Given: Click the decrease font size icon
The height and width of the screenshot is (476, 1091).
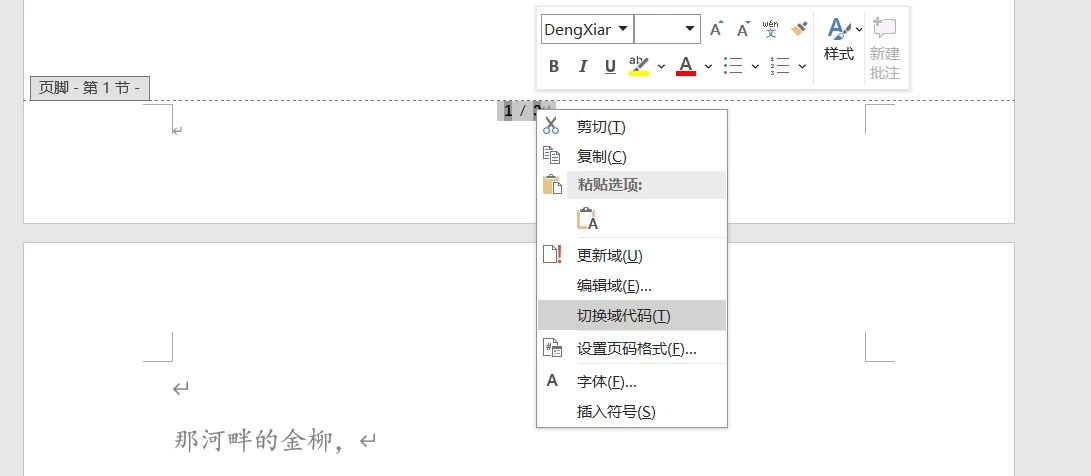Looking at the screenshot, I should click(744, 29).
